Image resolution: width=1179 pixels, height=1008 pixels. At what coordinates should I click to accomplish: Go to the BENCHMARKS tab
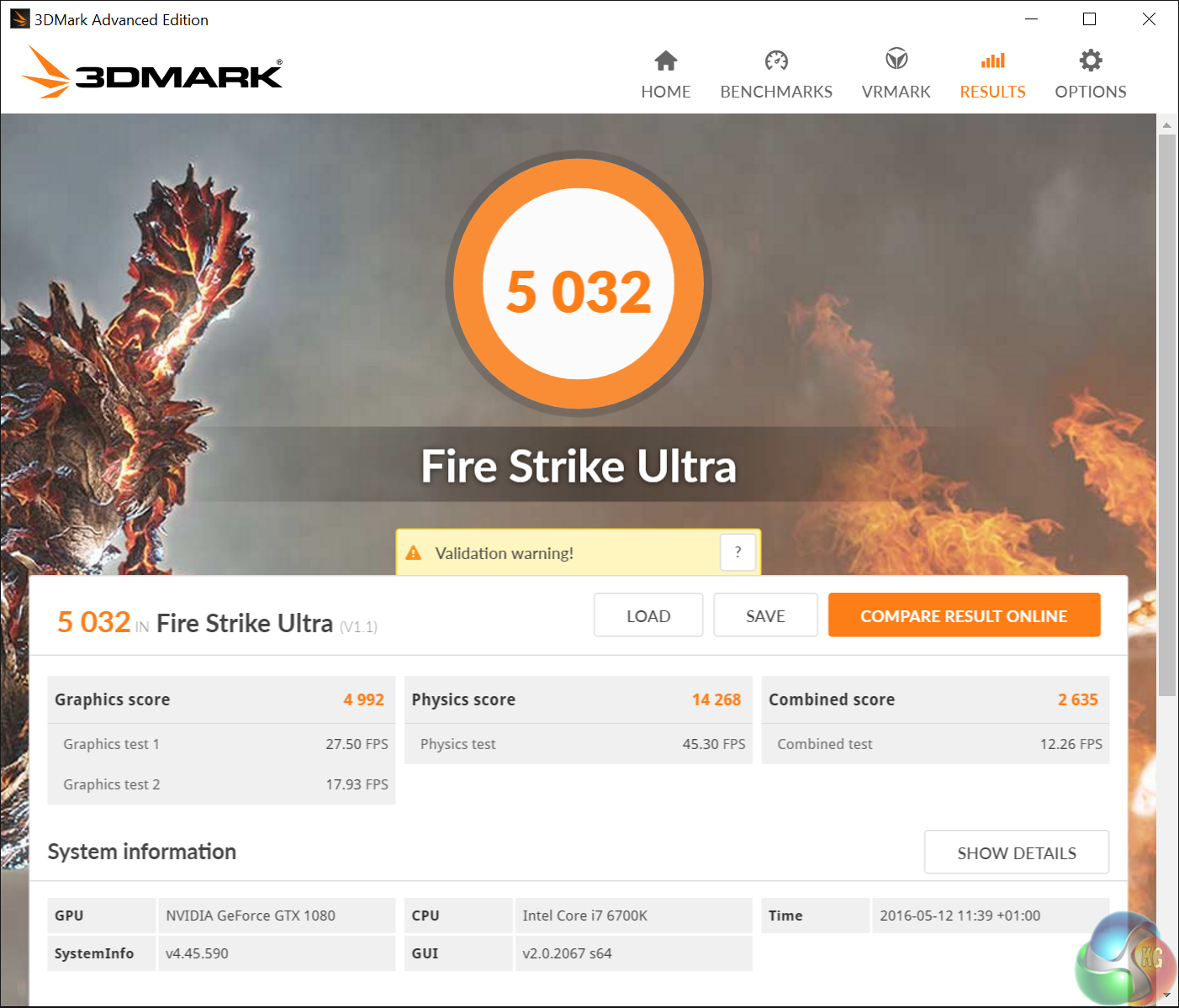776,74
